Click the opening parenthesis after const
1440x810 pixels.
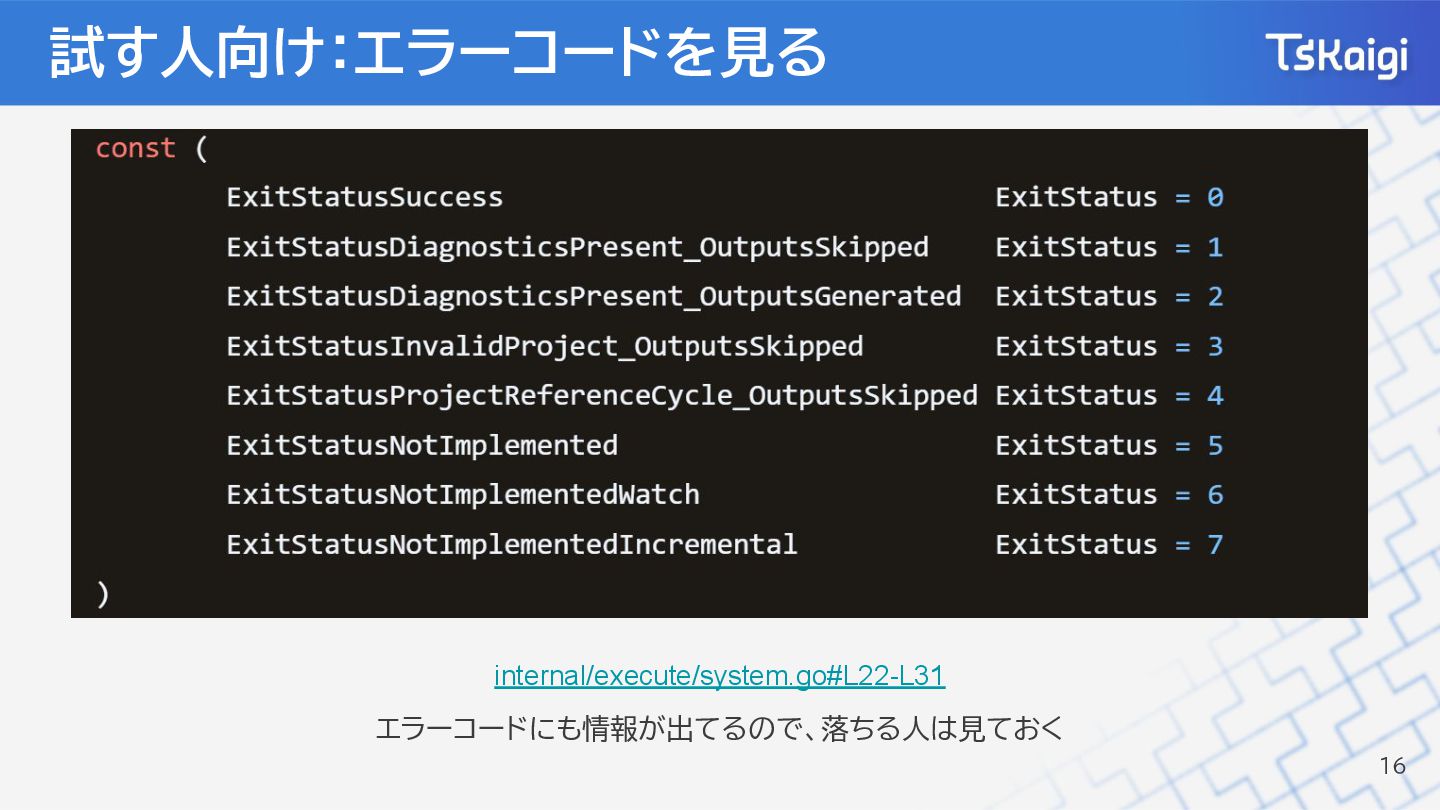(x=201, y=149)
